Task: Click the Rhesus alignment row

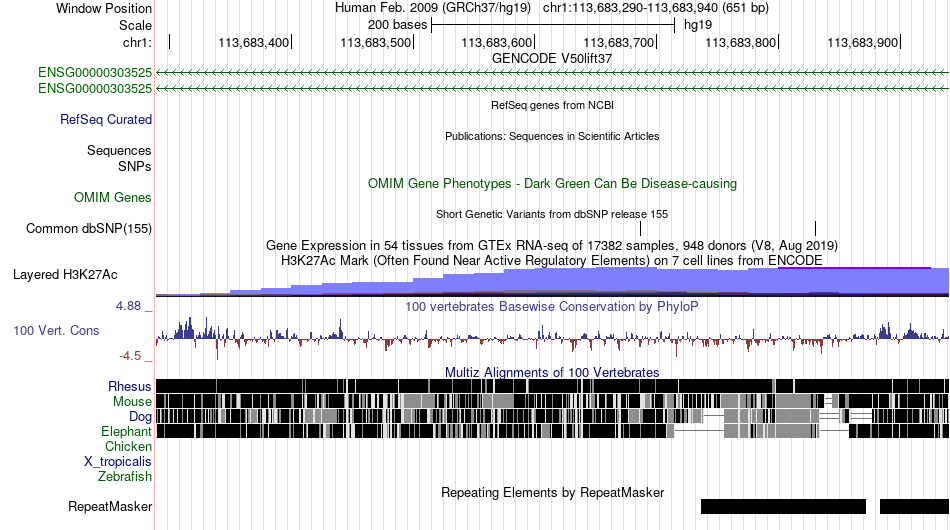Action: [552, 386]
